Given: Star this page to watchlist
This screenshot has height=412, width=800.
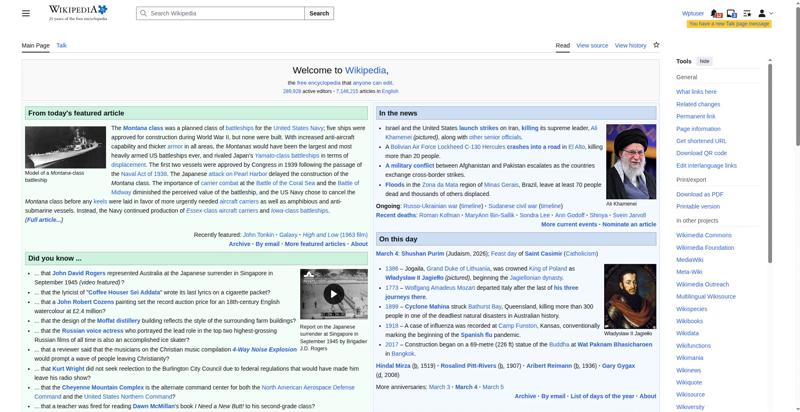Looking at the screenshot, I should [x=656, y=45].
